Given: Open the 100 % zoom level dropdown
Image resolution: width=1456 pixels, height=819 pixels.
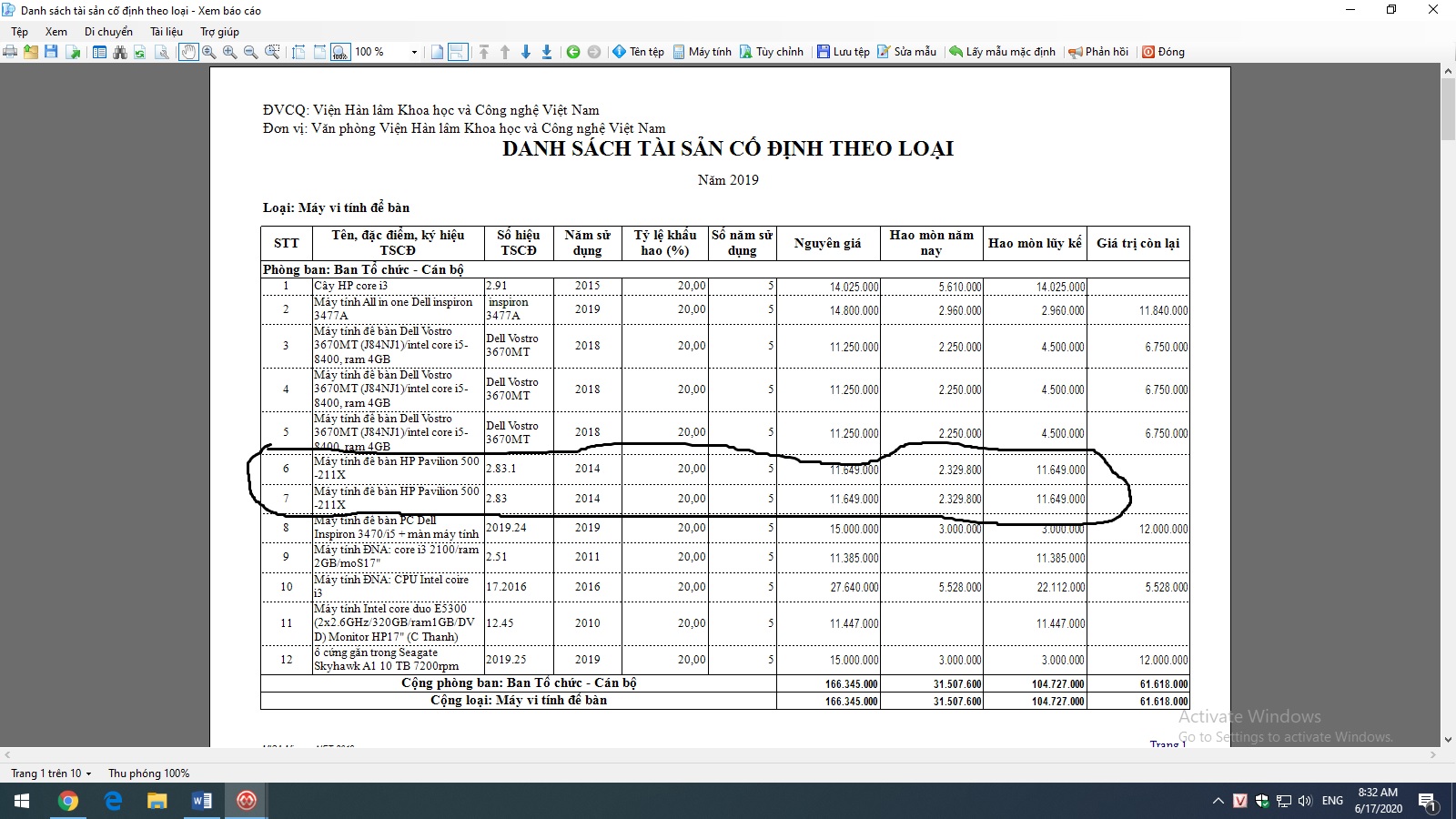Looking at the screenshot, I should point(414,52).
